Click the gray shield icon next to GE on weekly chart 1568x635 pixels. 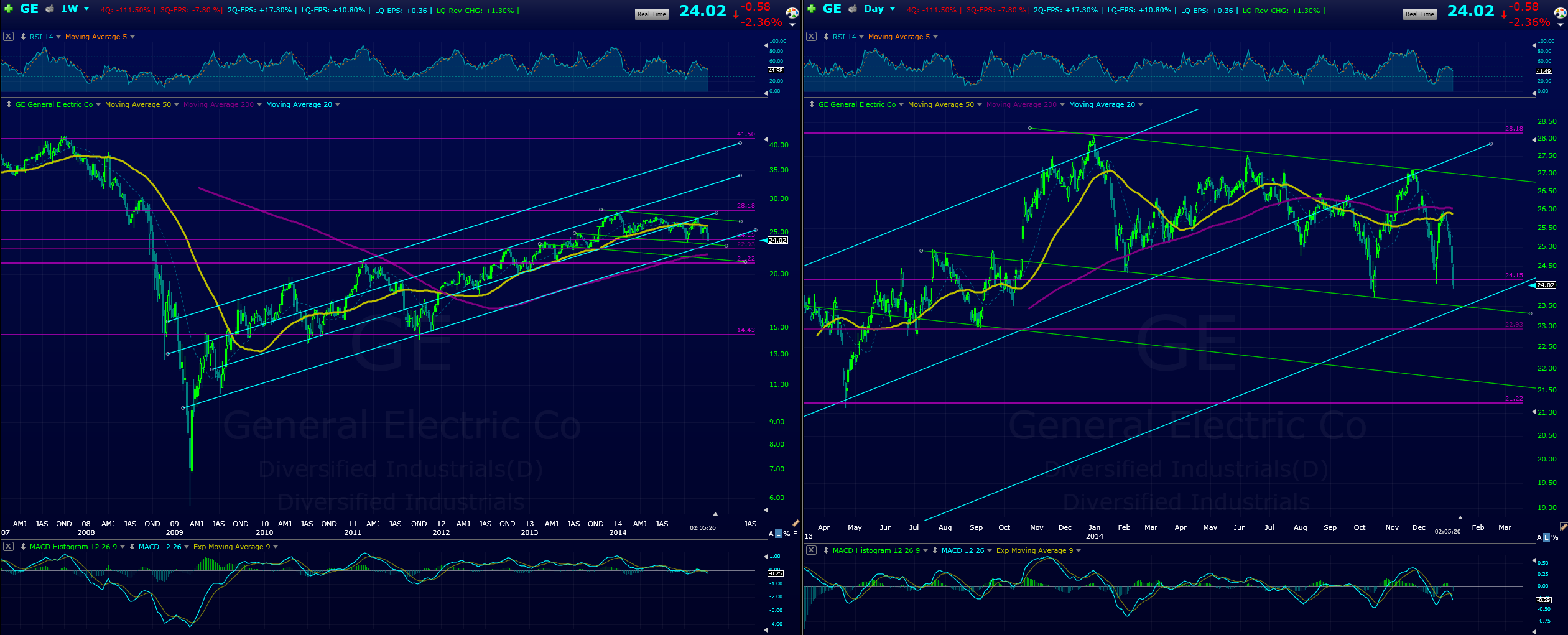click(50, 9)
